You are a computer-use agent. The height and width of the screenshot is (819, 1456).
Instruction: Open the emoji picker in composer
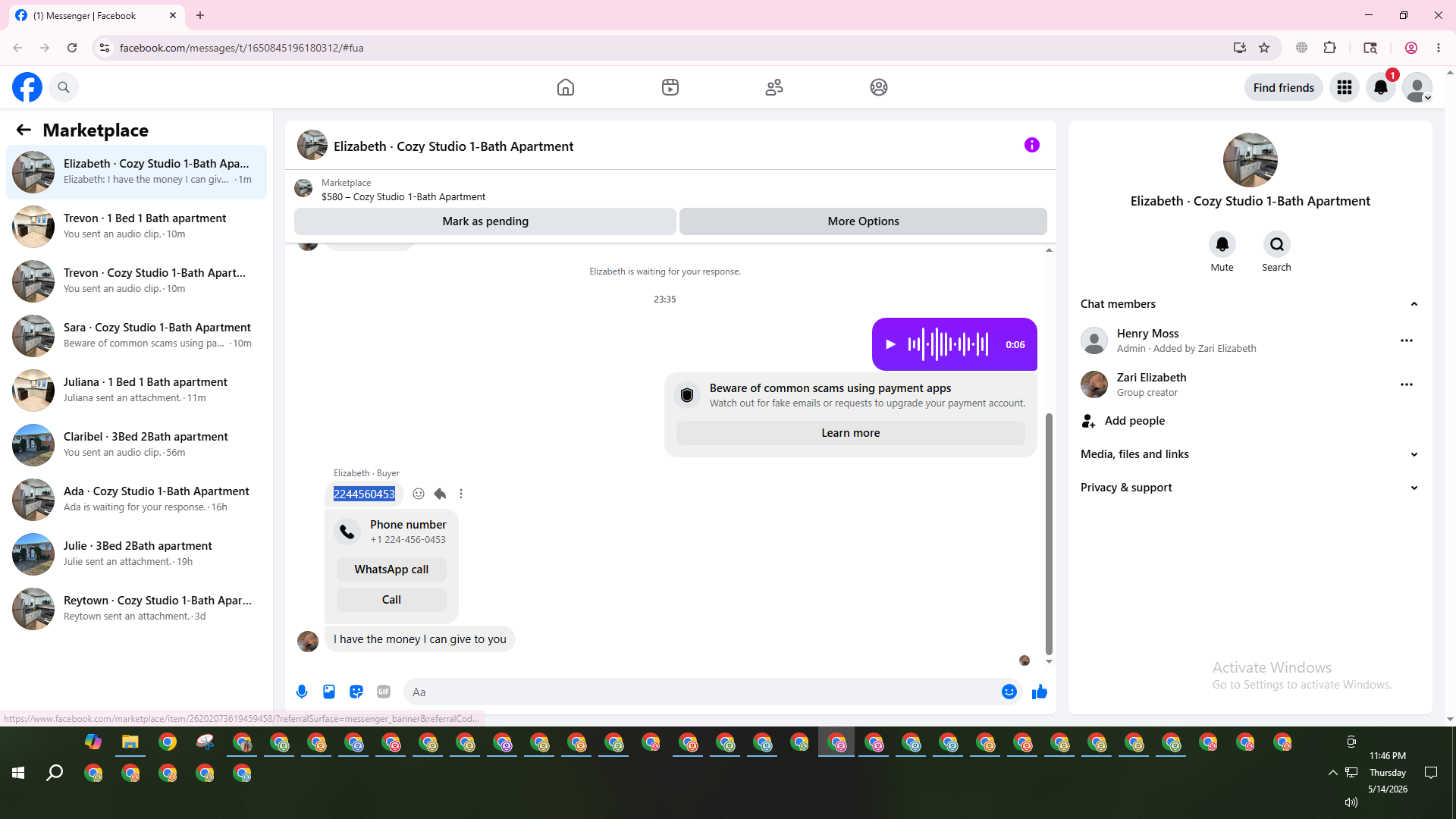point(1009,692)
